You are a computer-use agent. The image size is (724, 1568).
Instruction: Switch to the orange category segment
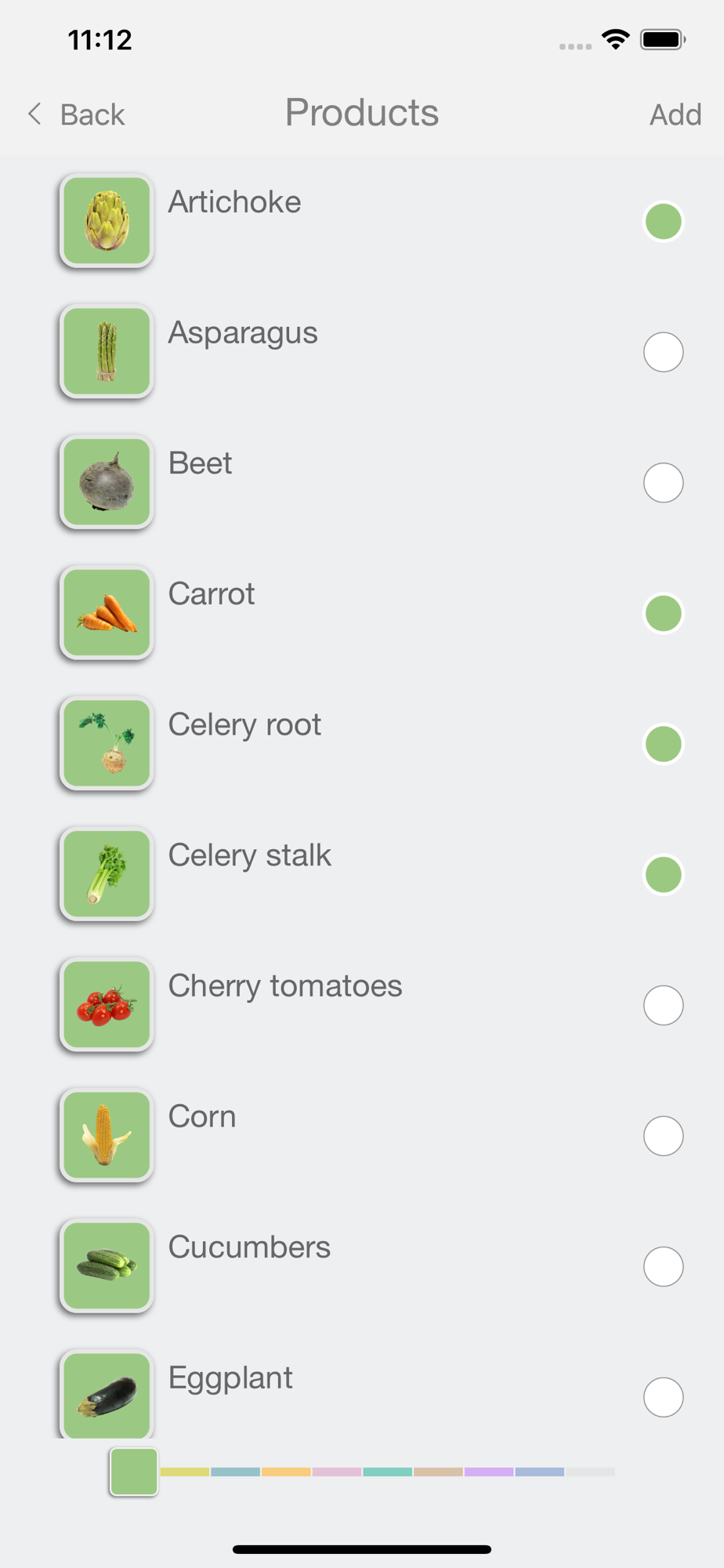point(286,1472)
